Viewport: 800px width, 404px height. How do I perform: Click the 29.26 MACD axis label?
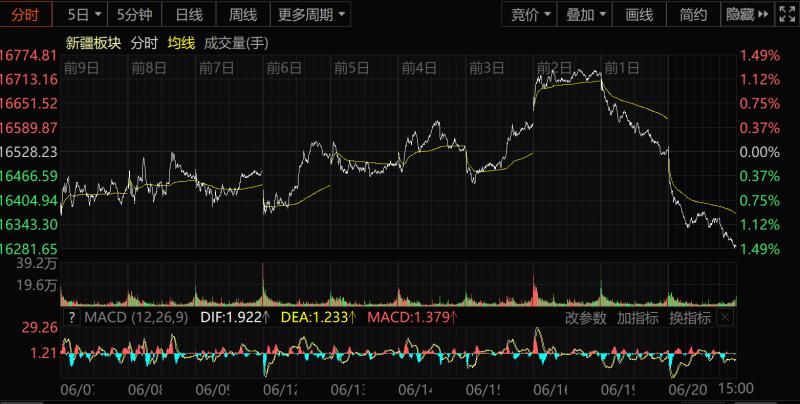click(40, 327)
